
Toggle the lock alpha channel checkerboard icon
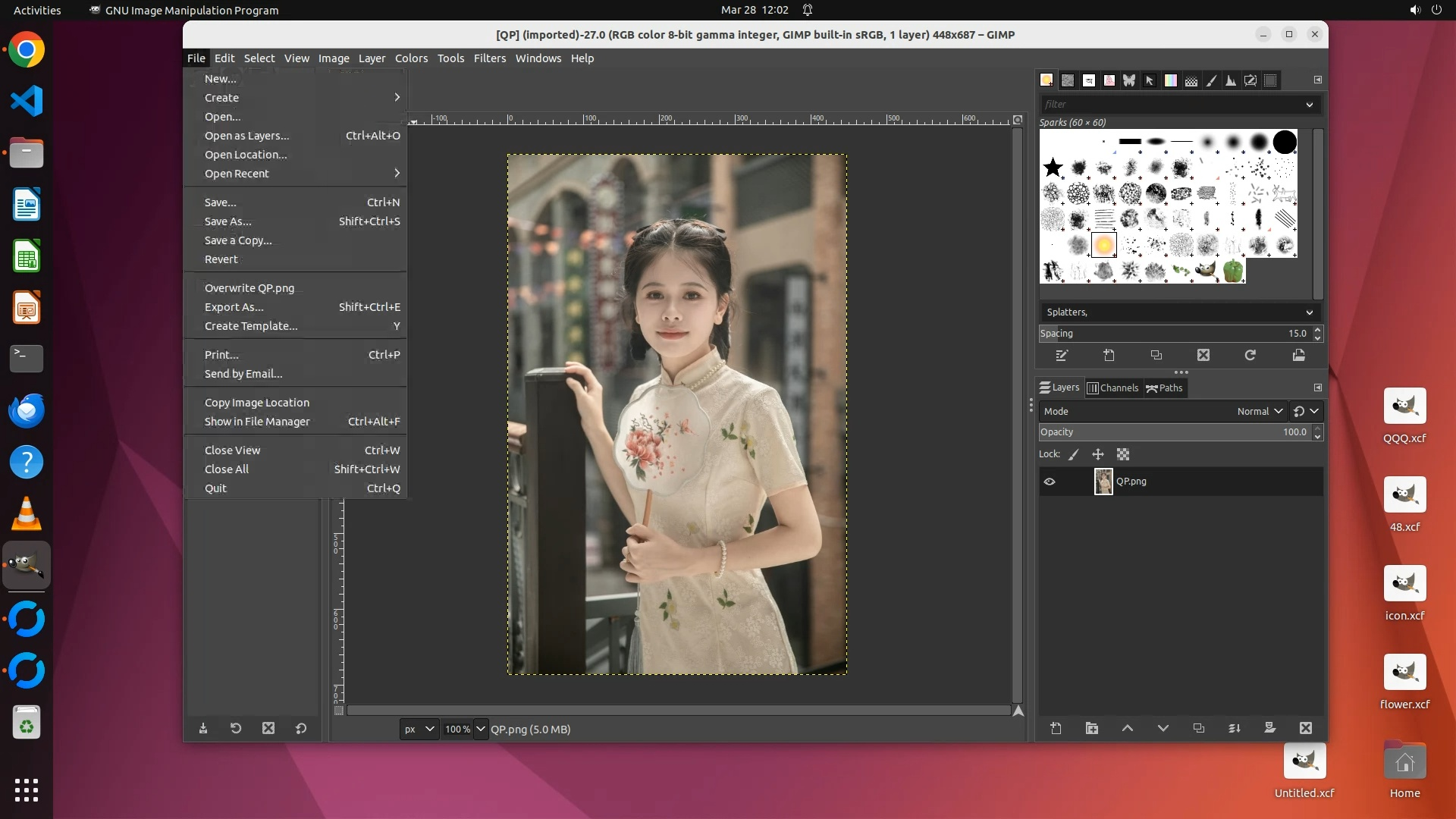[x=1123, y=454]
